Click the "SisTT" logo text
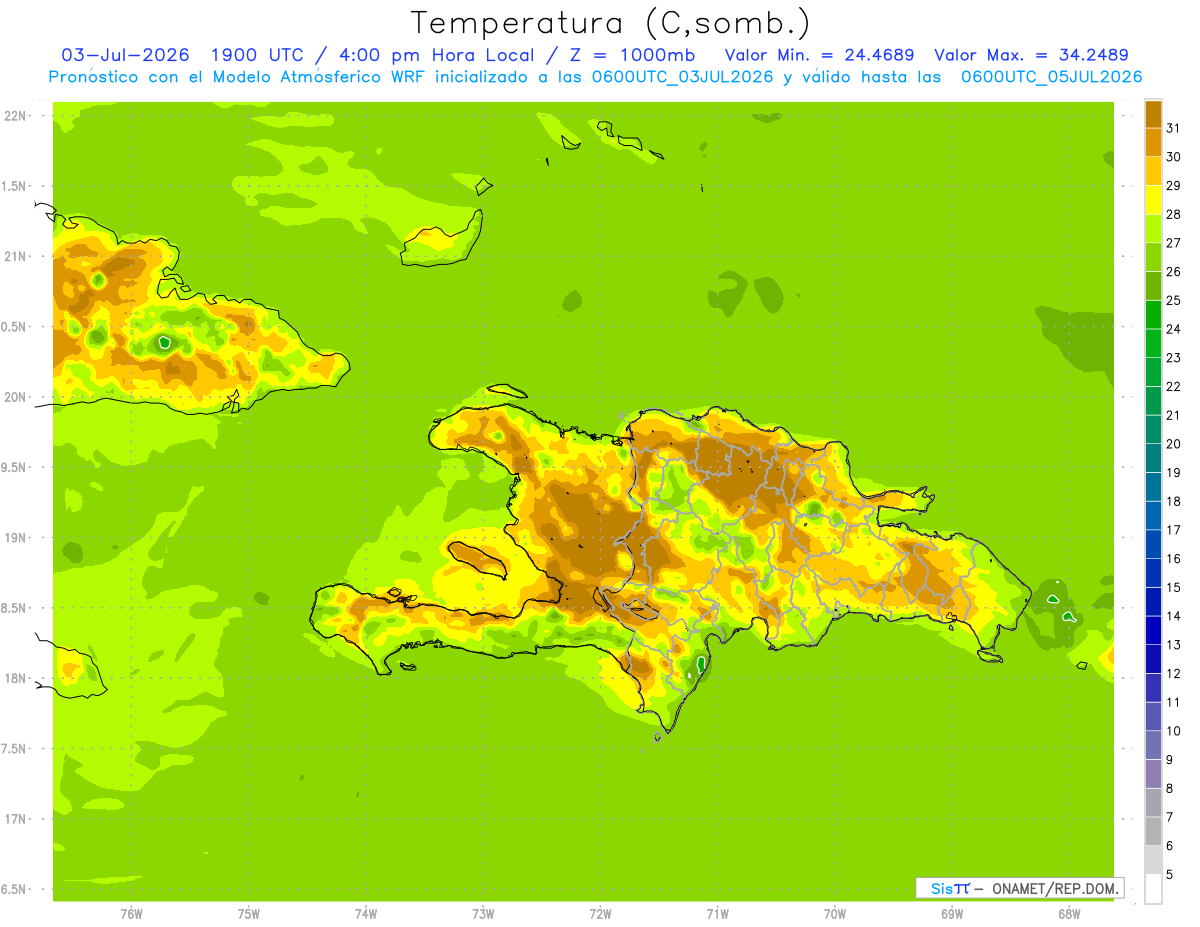1200x927 pixels. 949,888
